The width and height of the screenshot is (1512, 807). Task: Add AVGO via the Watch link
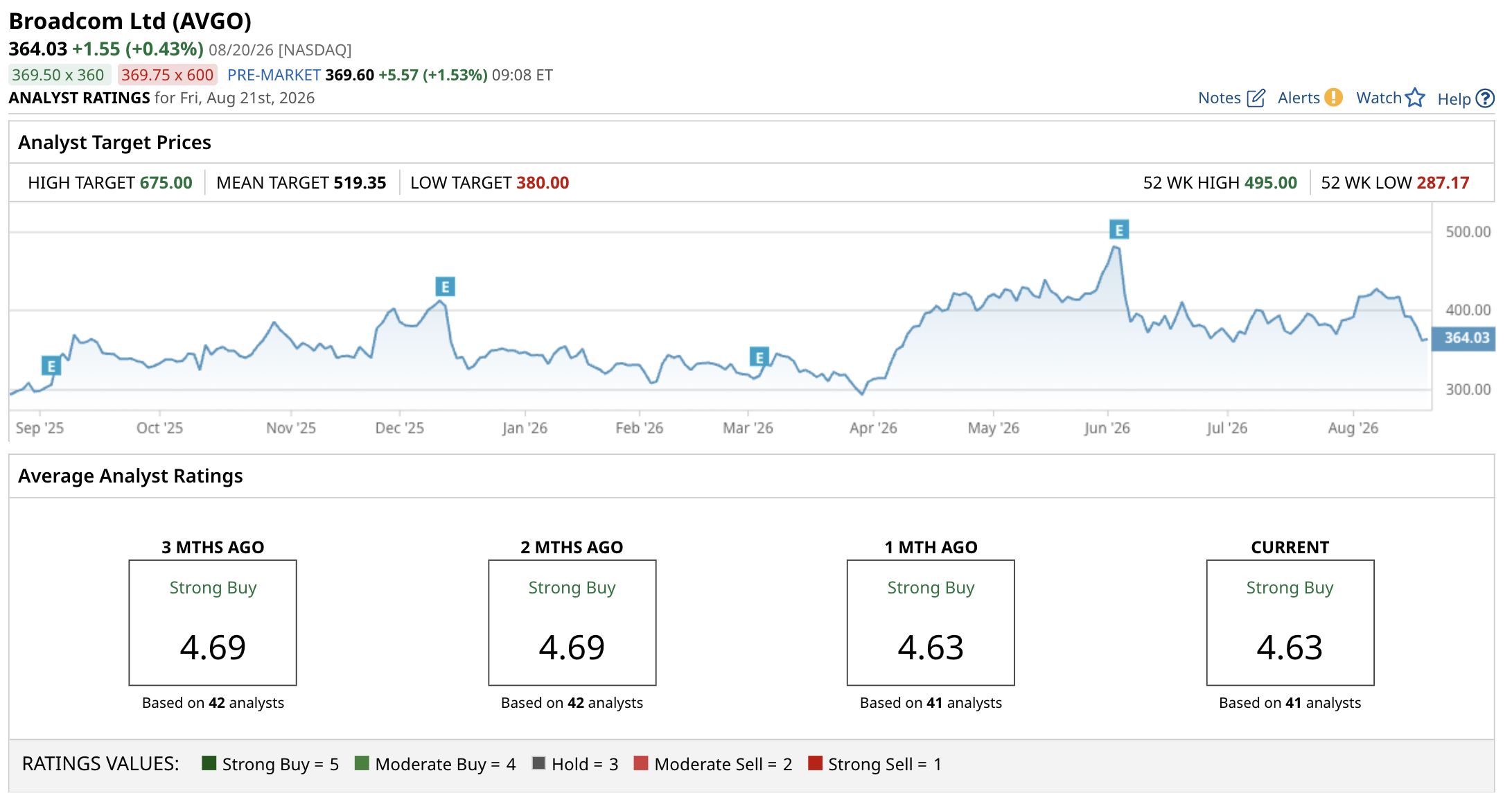[1379, 98]
